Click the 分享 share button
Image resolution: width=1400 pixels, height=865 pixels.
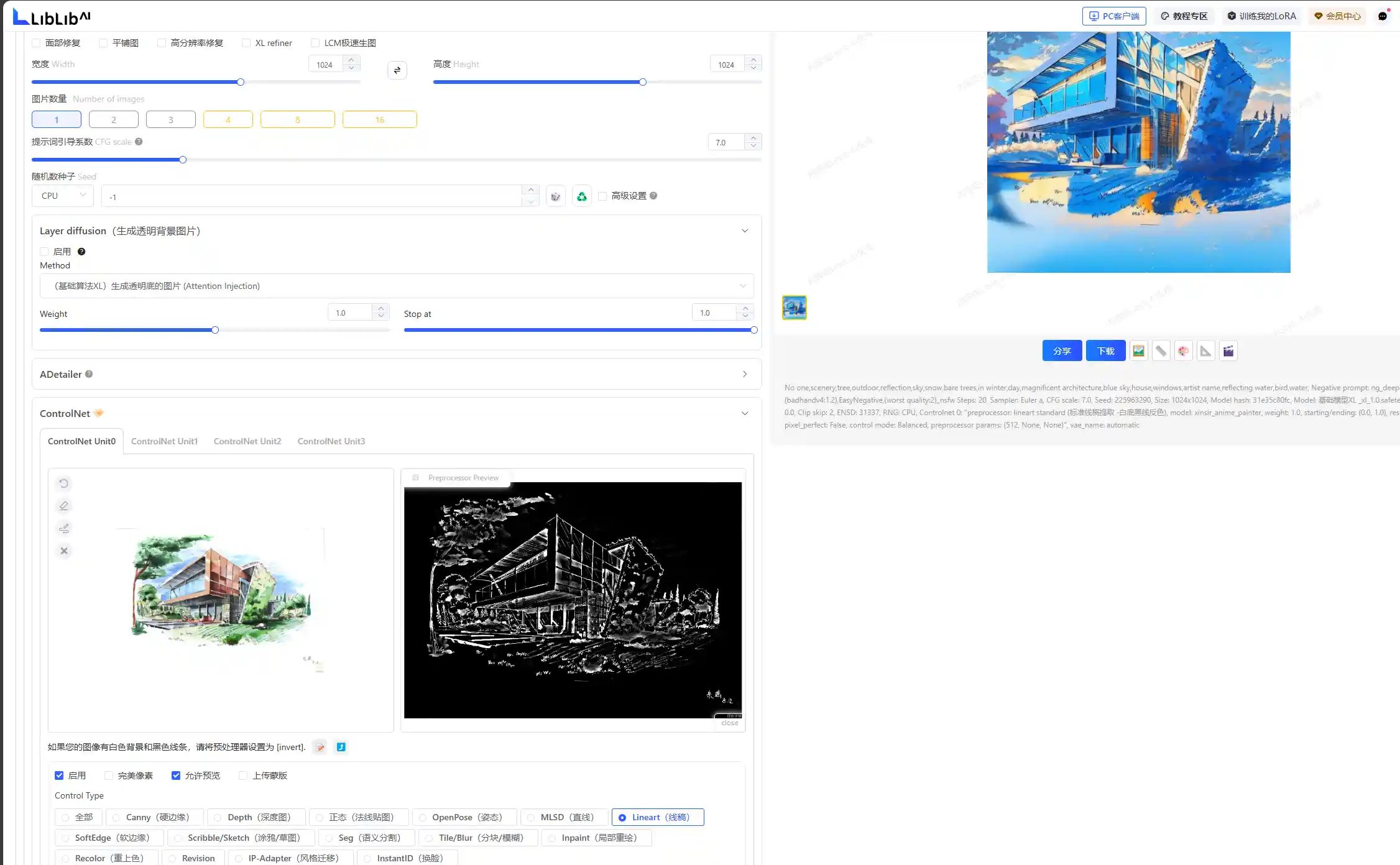1062,351
